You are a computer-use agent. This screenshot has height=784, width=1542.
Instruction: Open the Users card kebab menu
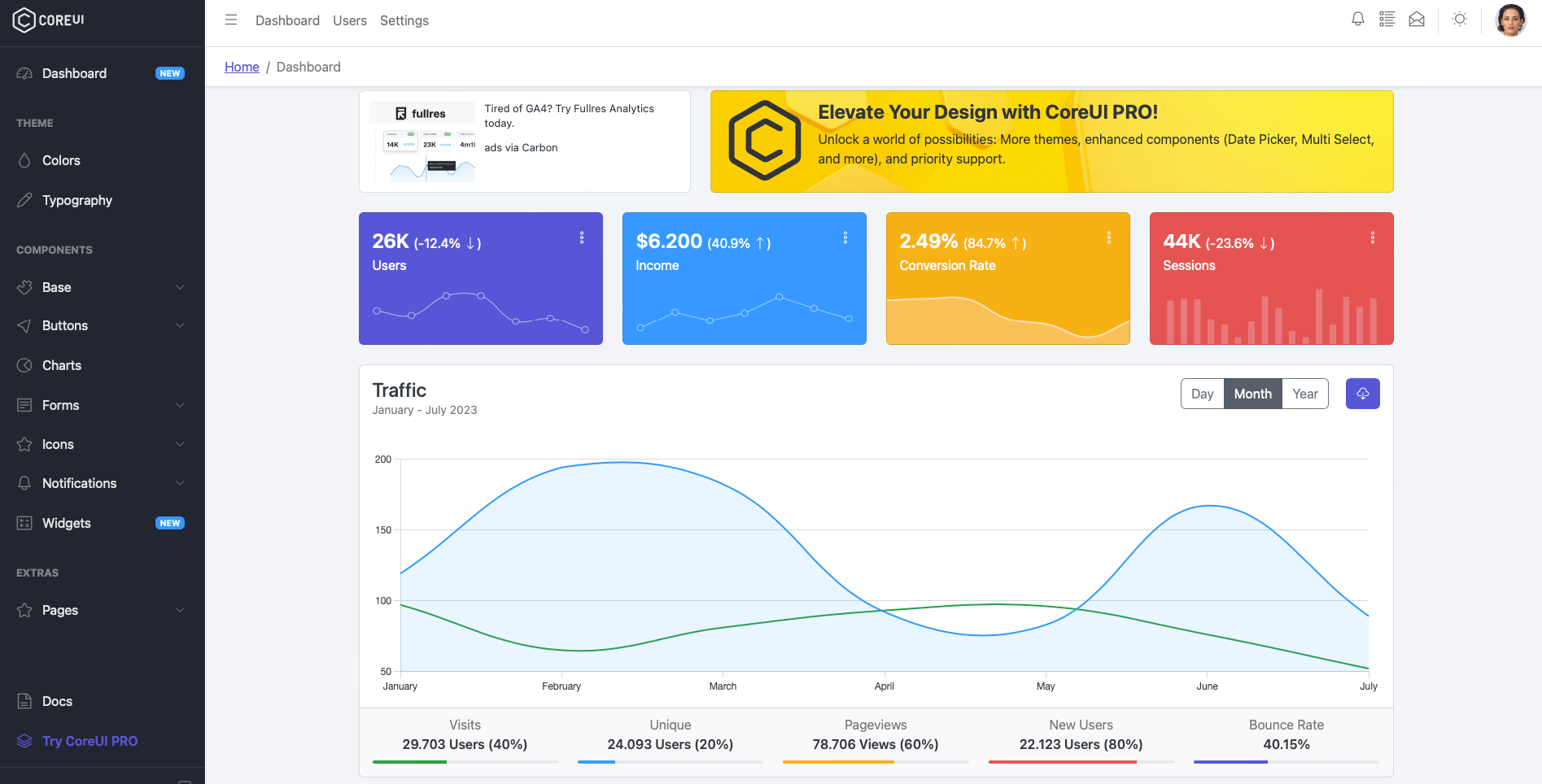[582, 237]
